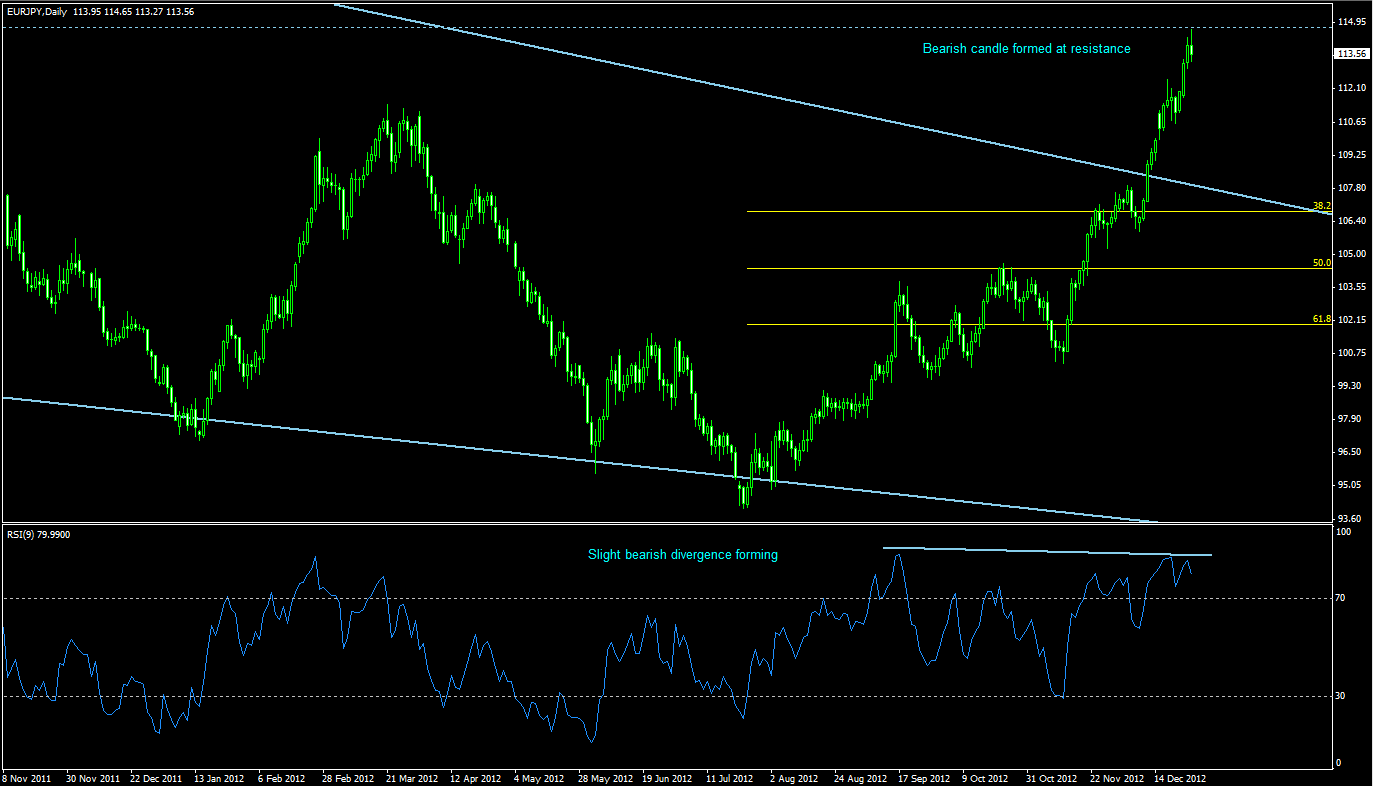Click the 28 May 2012 date label
Screen dimensions: 1374x786
coord(605,777)
